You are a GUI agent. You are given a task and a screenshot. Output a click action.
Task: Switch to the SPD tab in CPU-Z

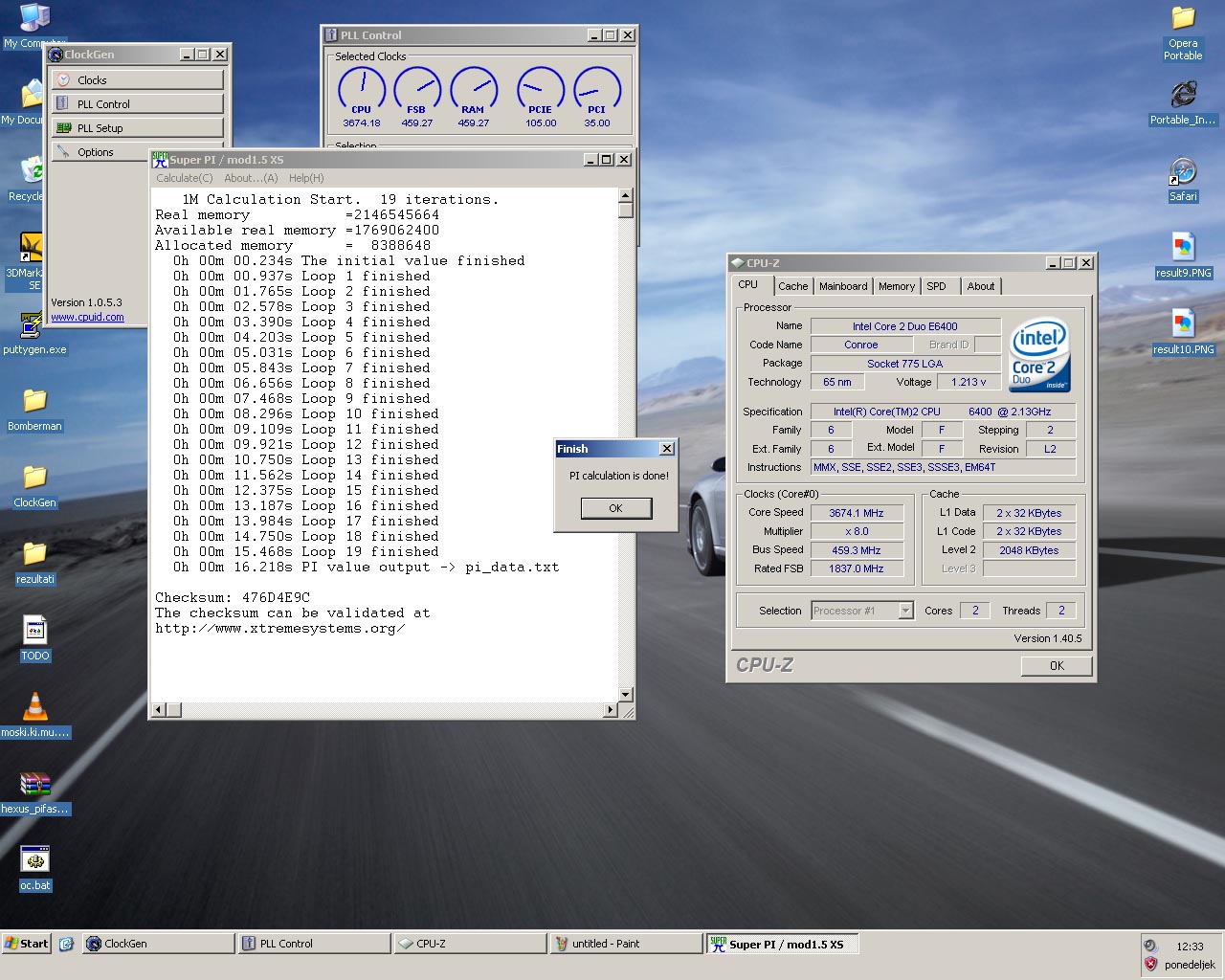[x=937, y=286]
